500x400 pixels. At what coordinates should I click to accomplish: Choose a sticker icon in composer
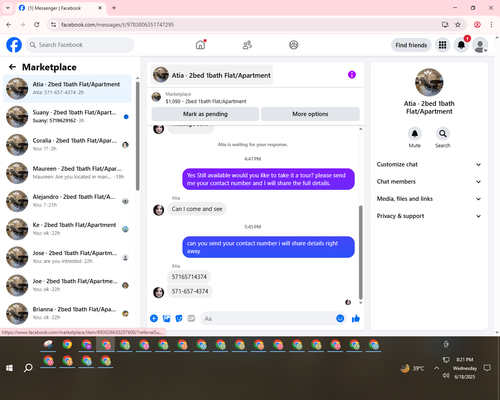pyautogui.click(x=179, y=318)
